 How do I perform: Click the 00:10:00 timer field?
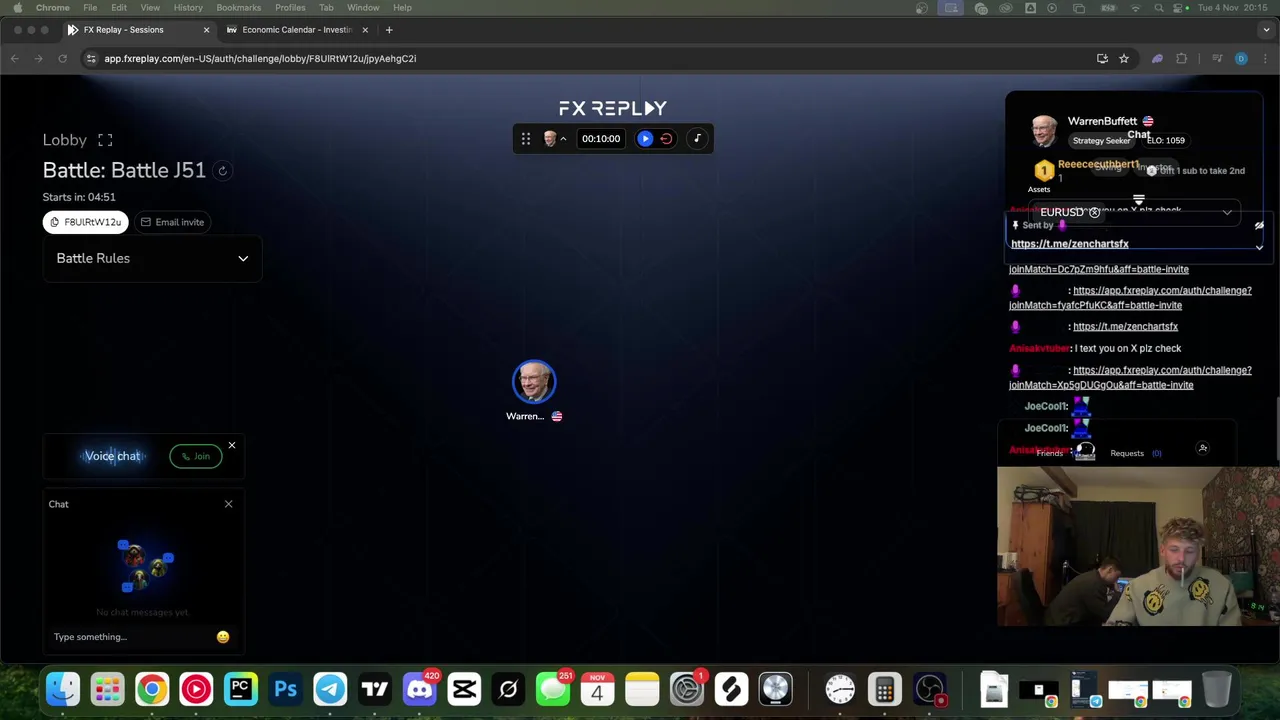pos(601,139)
